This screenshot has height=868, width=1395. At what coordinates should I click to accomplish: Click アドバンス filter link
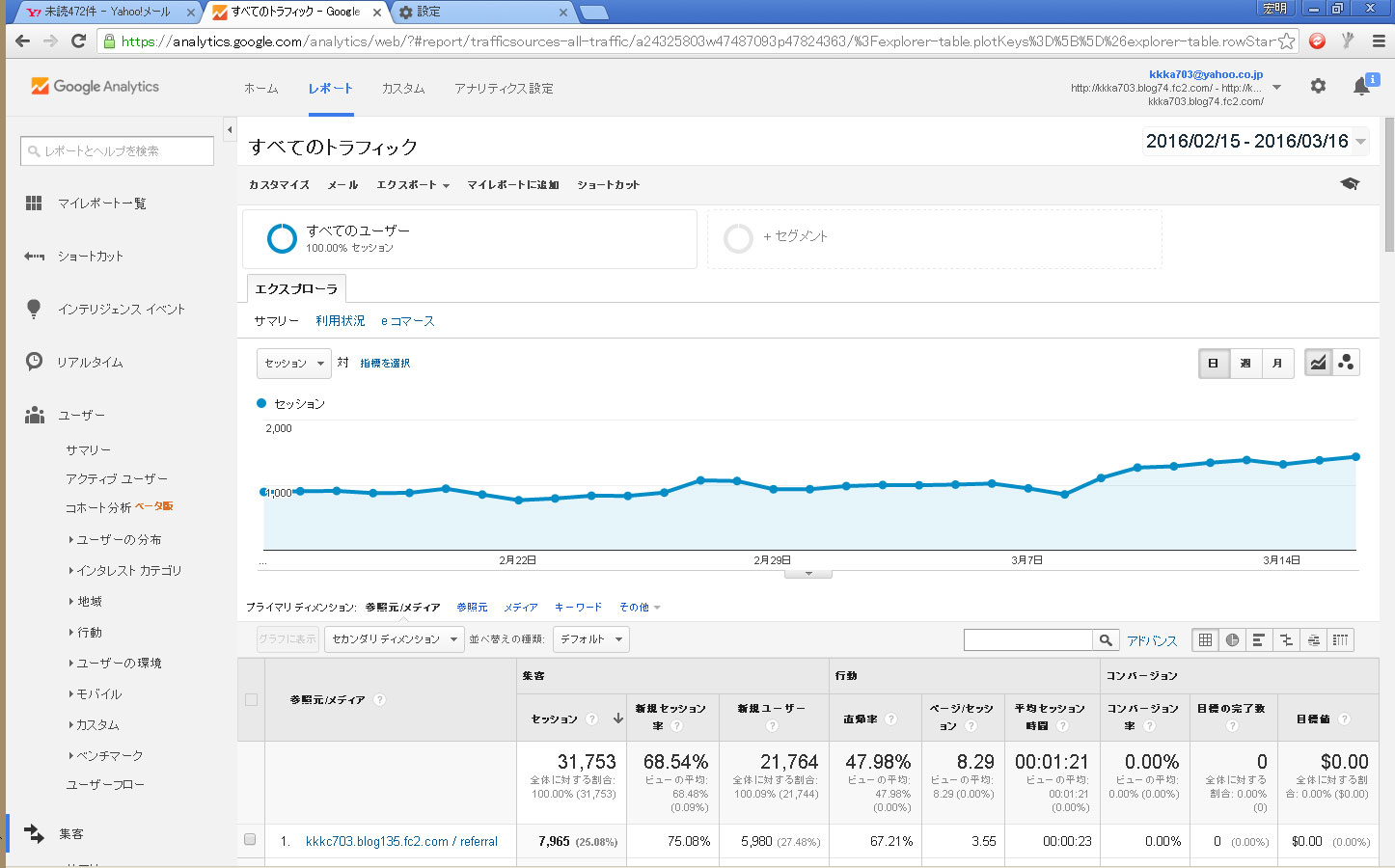point(1152,640)
